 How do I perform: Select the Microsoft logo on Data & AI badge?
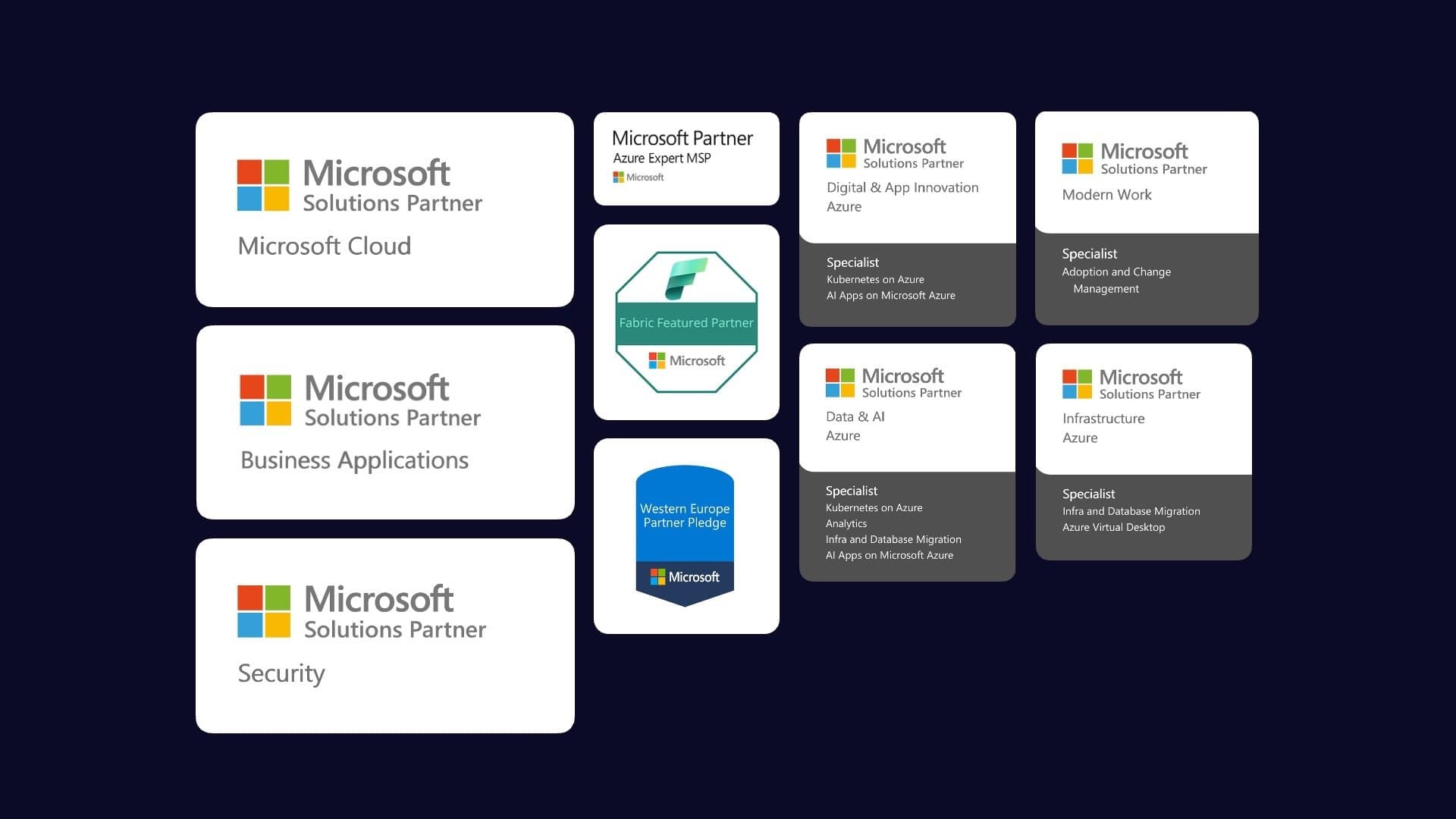coord(840,383)
